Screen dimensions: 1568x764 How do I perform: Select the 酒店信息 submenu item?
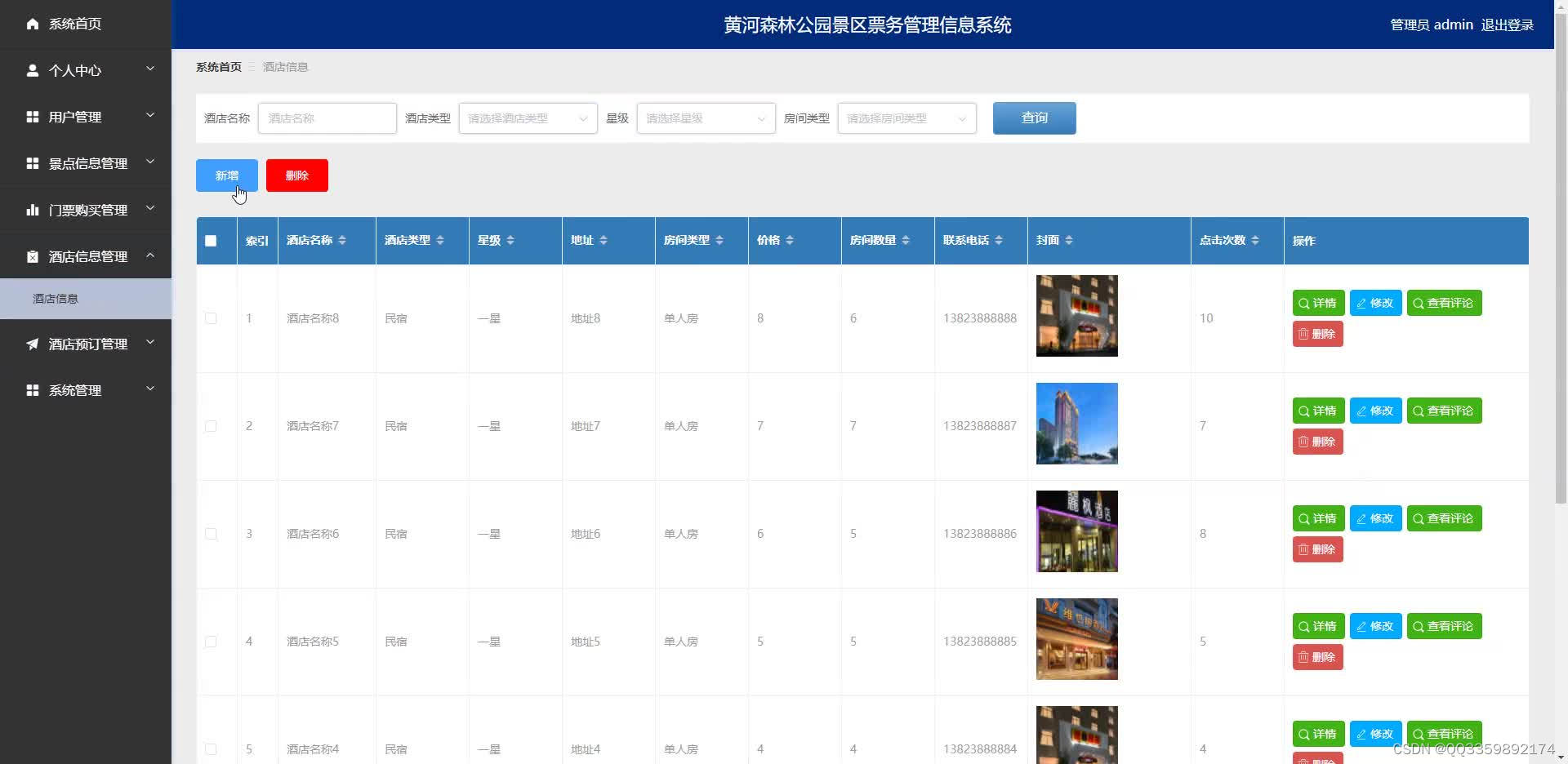click(86, 299)
